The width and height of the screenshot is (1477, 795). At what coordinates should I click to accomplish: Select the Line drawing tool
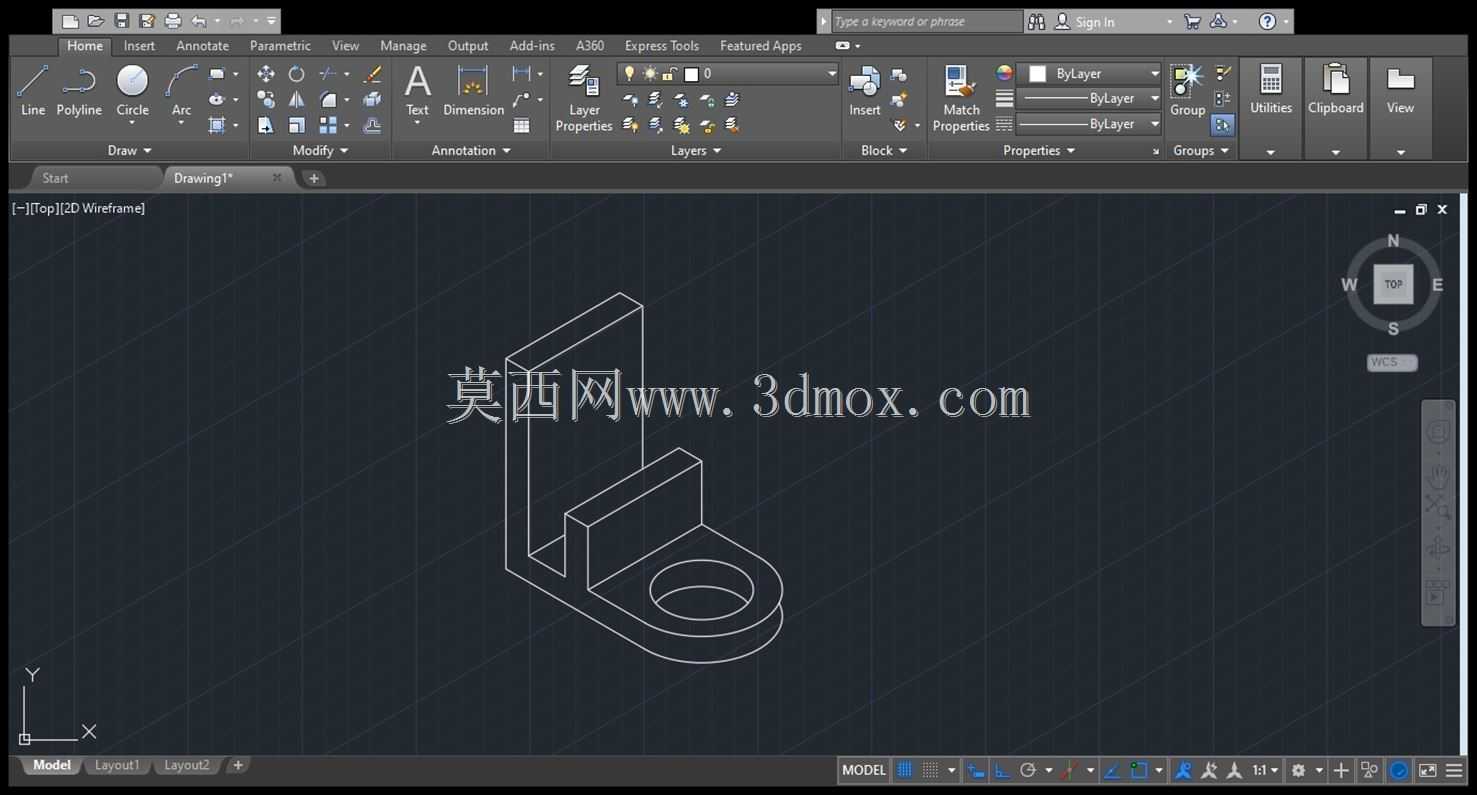click(x=33, y=90)
